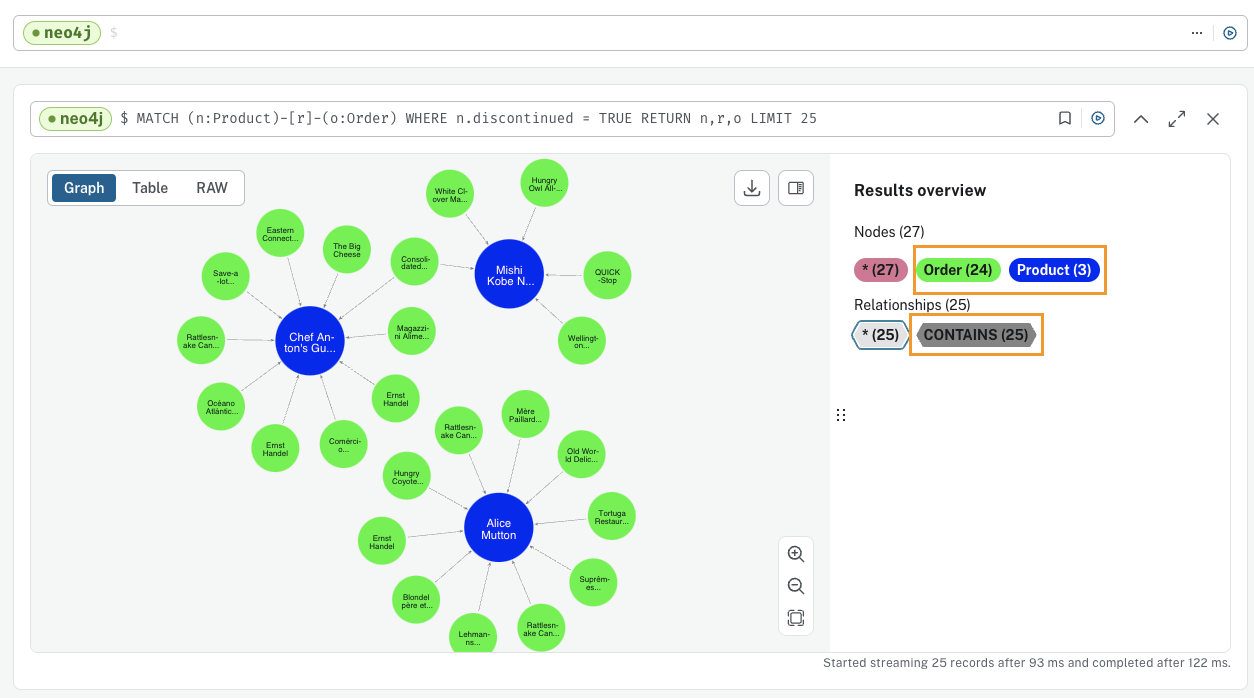Screen dimensions: 1254x698
Task: Select the Blondel père et... order node
Action: click(x=416, y=600)
